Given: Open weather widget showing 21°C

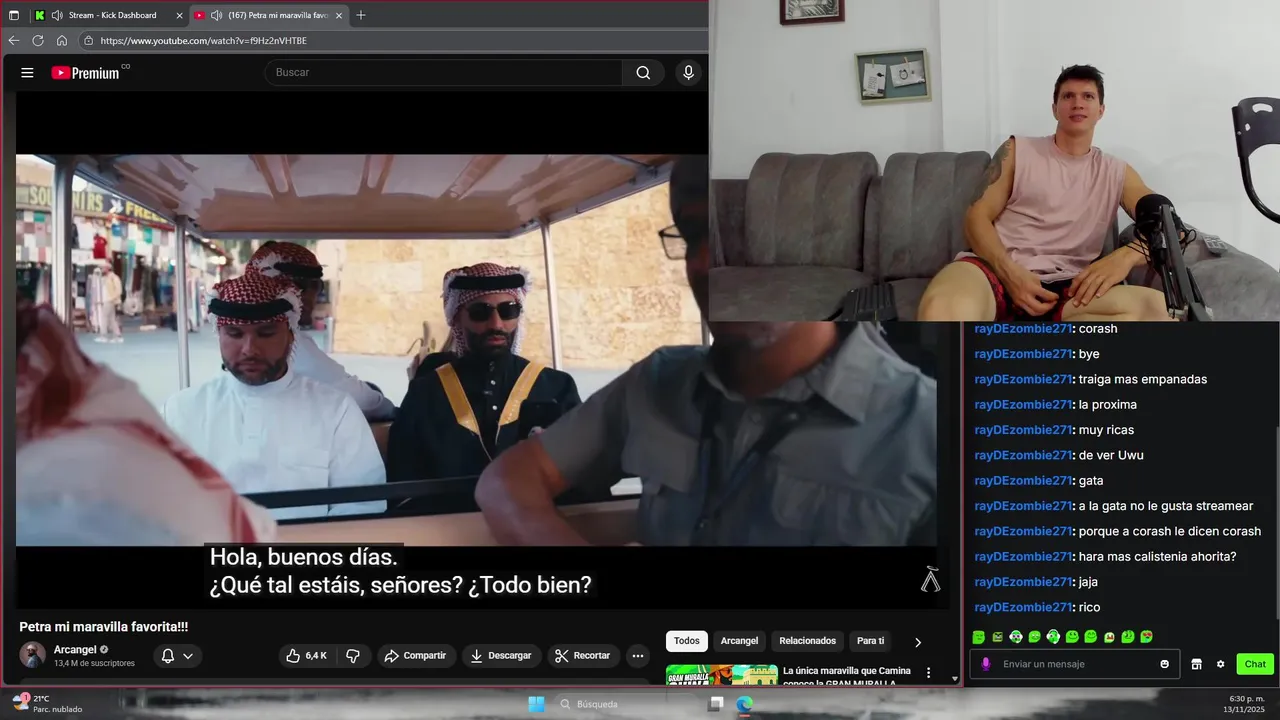Looking at the screenshot, I should coord(47,703).
